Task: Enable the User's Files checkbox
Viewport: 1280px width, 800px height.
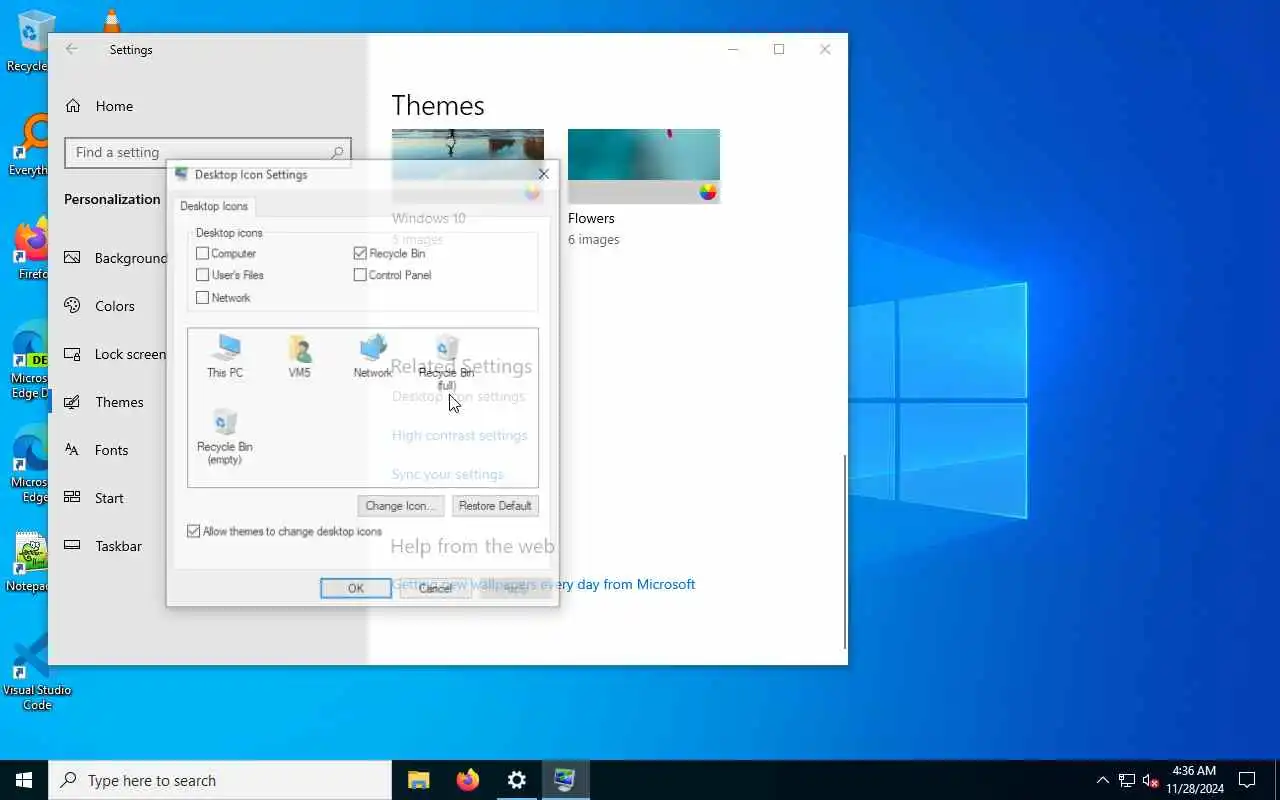Action: point(203,275)
